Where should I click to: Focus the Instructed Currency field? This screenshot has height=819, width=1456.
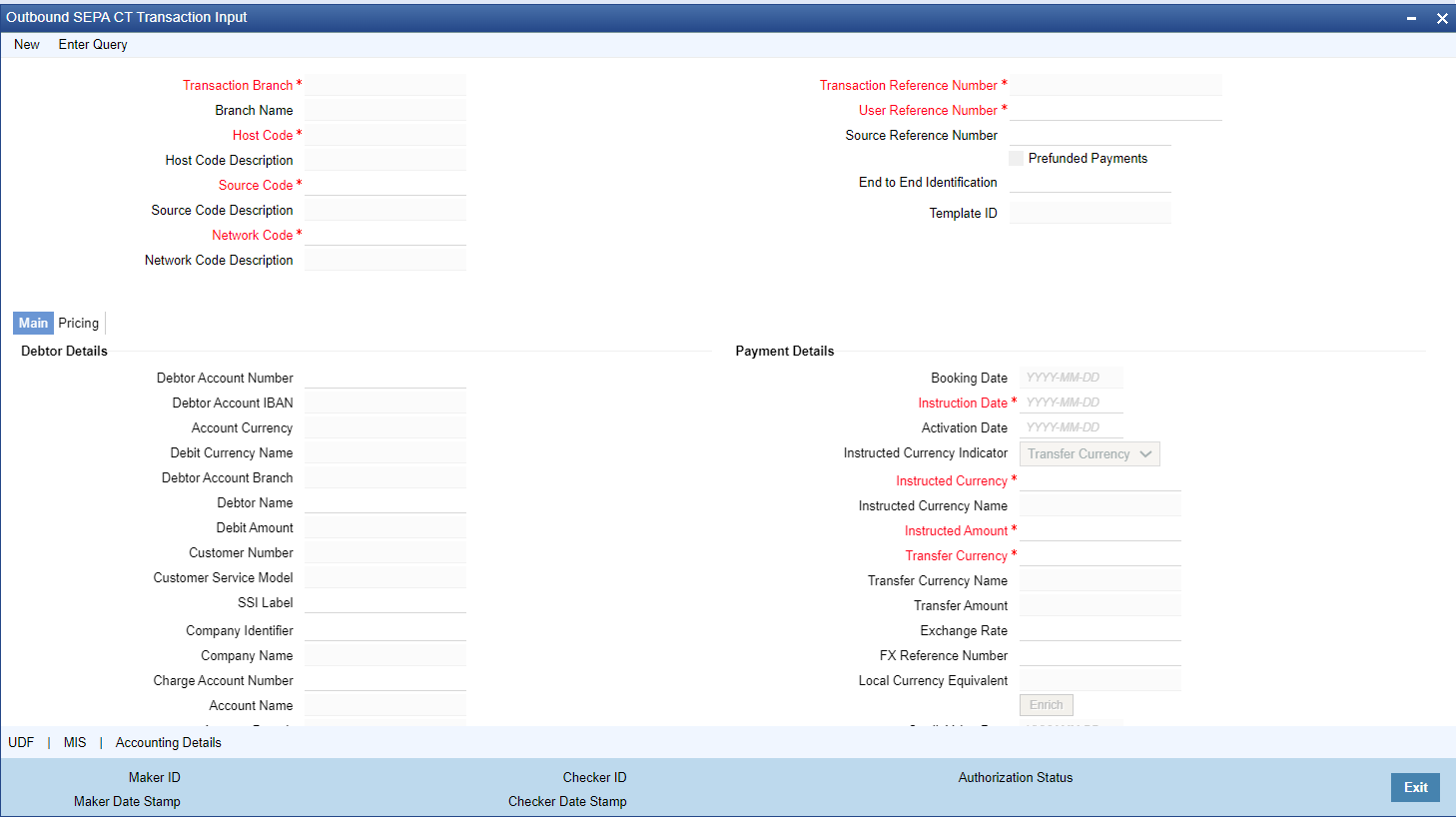tap(1100, 480)
